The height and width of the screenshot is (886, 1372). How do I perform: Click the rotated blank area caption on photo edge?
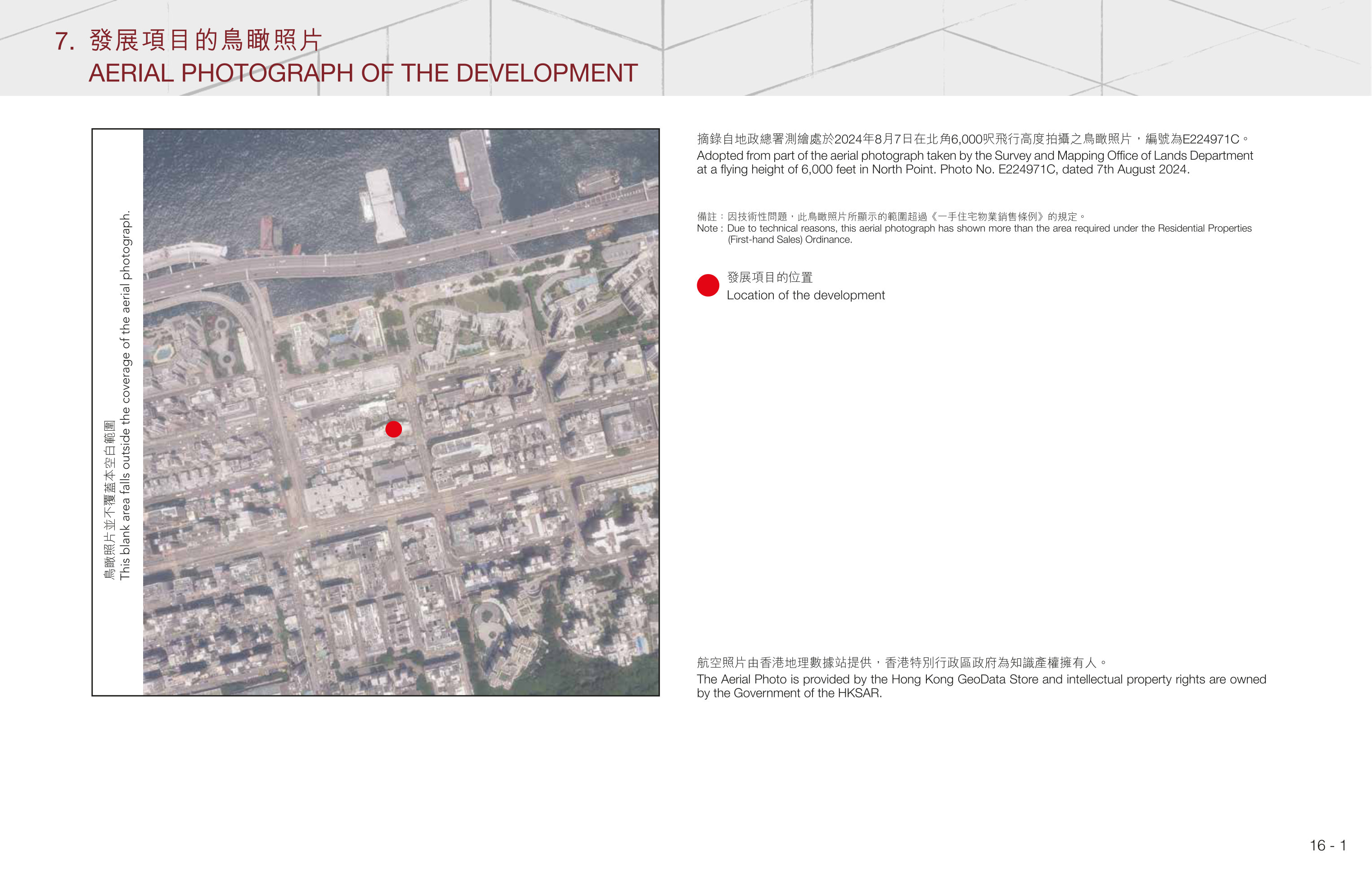click(x=118, y=395)
